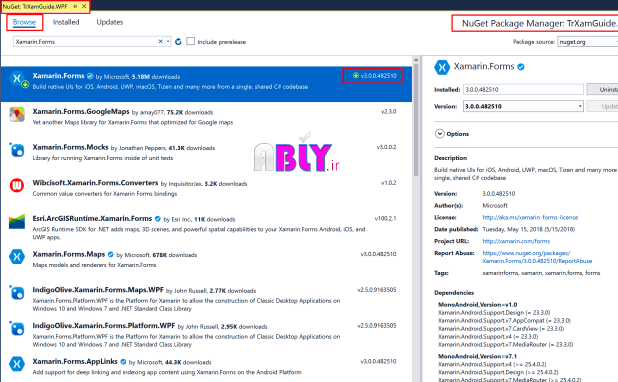Click the Xamarin.Forms.Mocks package icon
Screen dimensions: 618x382
click(x=17, y=150)
